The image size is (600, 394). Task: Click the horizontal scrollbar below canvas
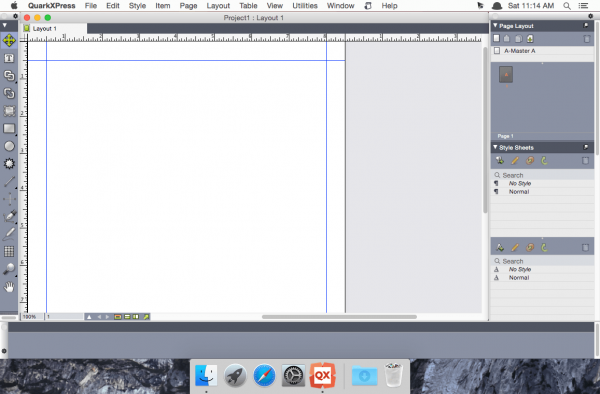(x=339, y=317)
